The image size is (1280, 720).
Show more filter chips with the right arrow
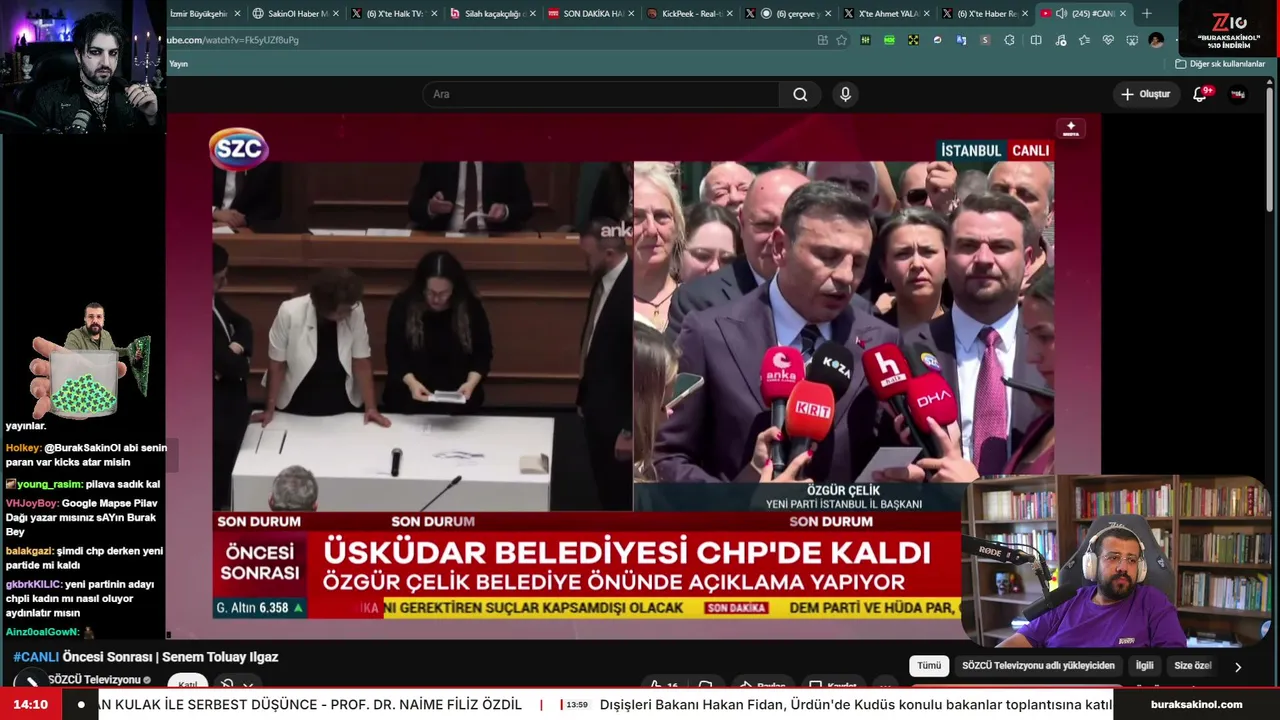pyautogui.click(x=1238, y=666)
